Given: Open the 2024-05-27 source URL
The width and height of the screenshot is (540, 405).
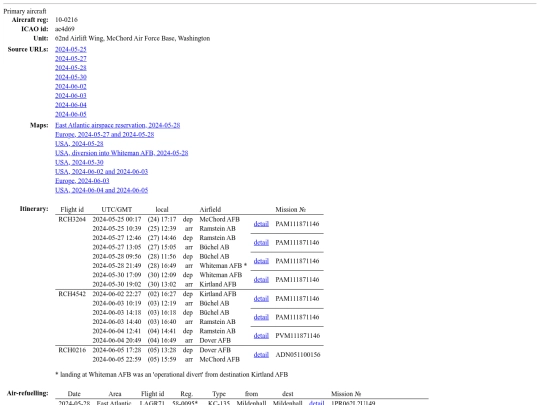Looking at the screenshot, I should tap(71, 59).
